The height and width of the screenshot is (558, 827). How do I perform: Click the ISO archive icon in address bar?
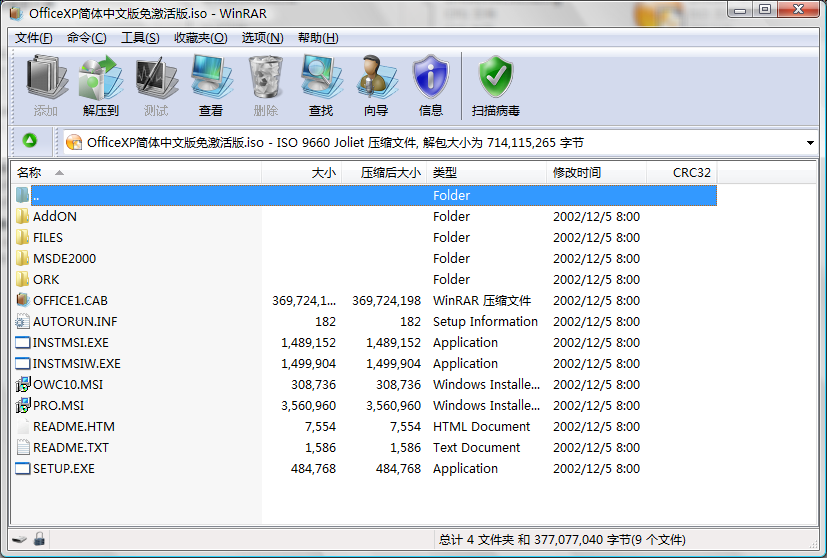tap(74, 142)
